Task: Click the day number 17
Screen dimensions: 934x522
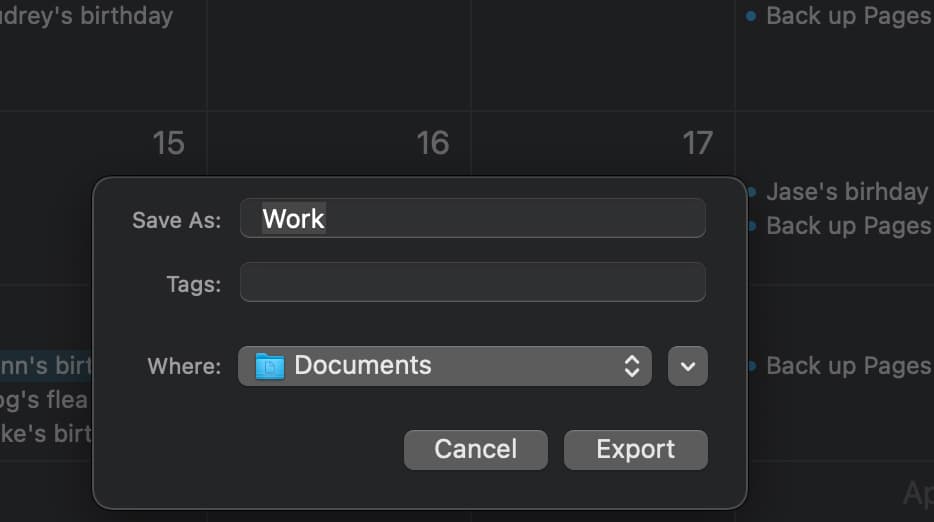Action: 697,143
